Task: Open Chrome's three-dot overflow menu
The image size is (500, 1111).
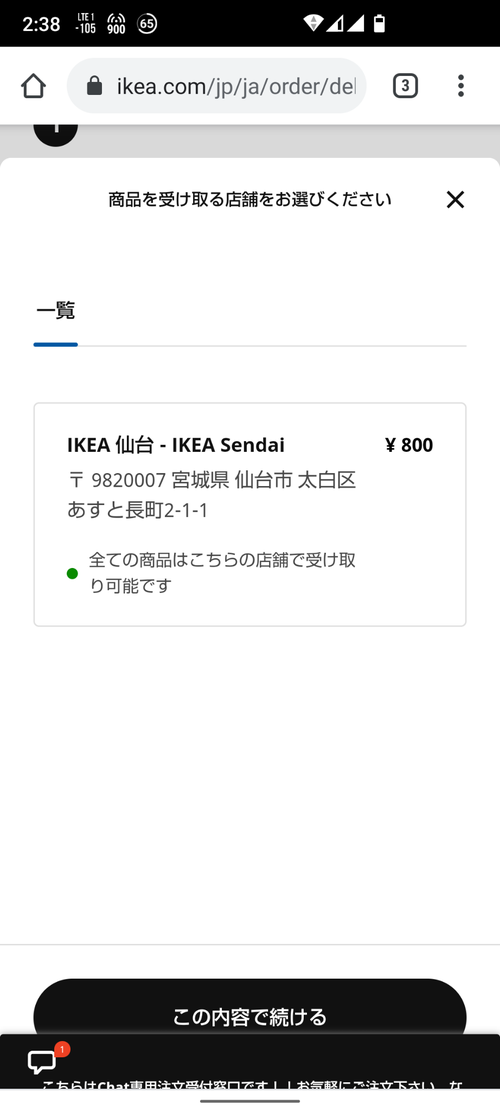Action: click(x=460, y=86)
